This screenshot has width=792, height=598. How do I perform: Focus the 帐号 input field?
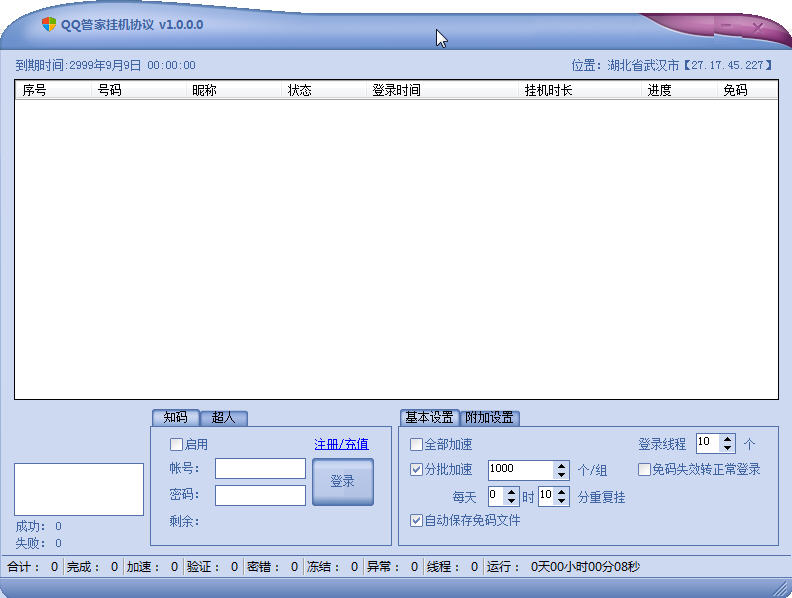click(x=260, y=469)
